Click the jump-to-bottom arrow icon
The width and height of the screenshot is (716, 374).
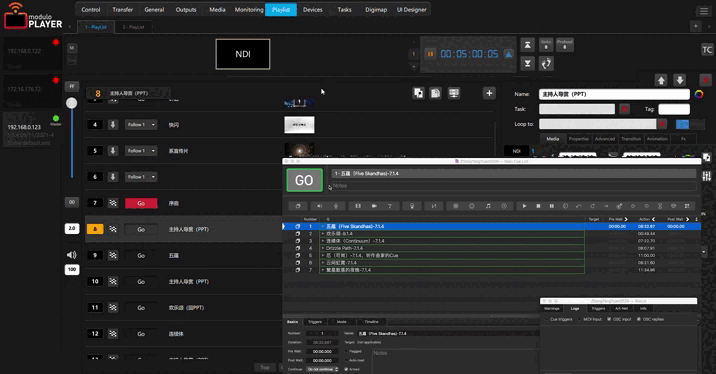point(527,63)
